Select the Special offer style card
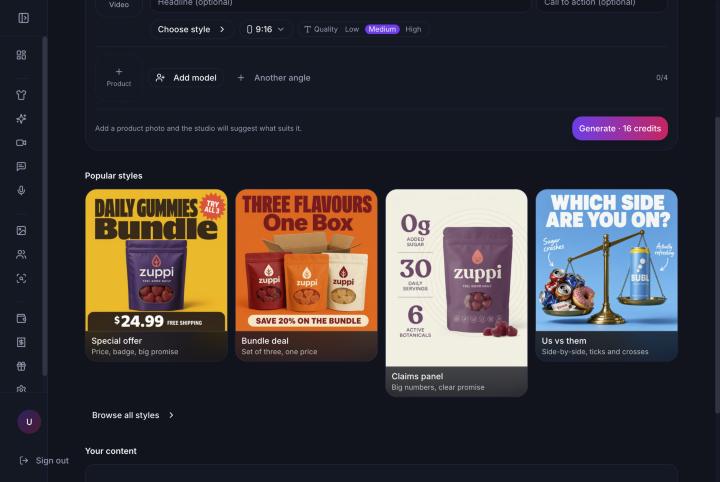The image size is (720, 482). tap(156, 275)
